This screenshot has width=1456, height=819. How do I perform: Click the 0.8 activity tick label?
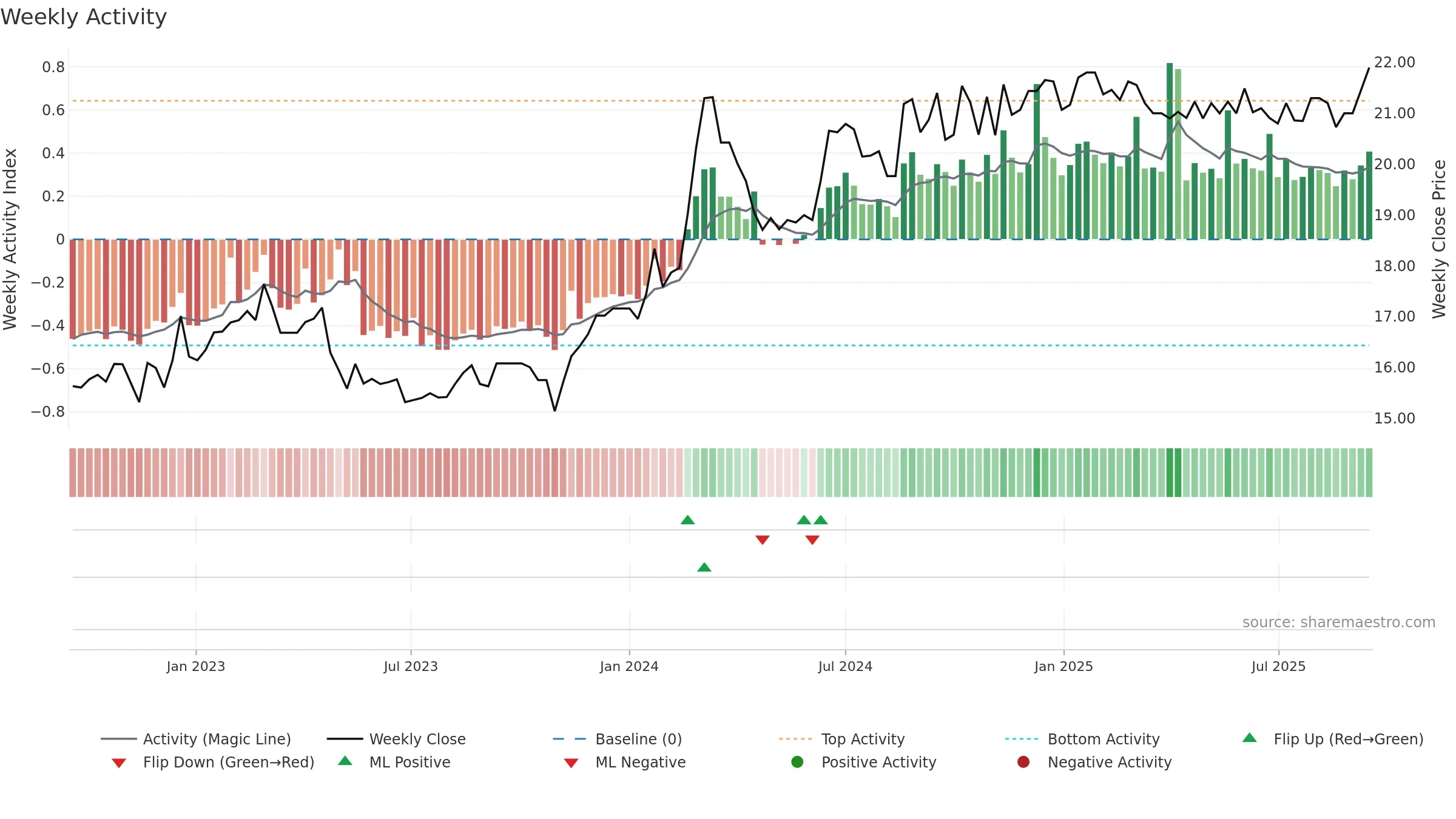point(53,67)
